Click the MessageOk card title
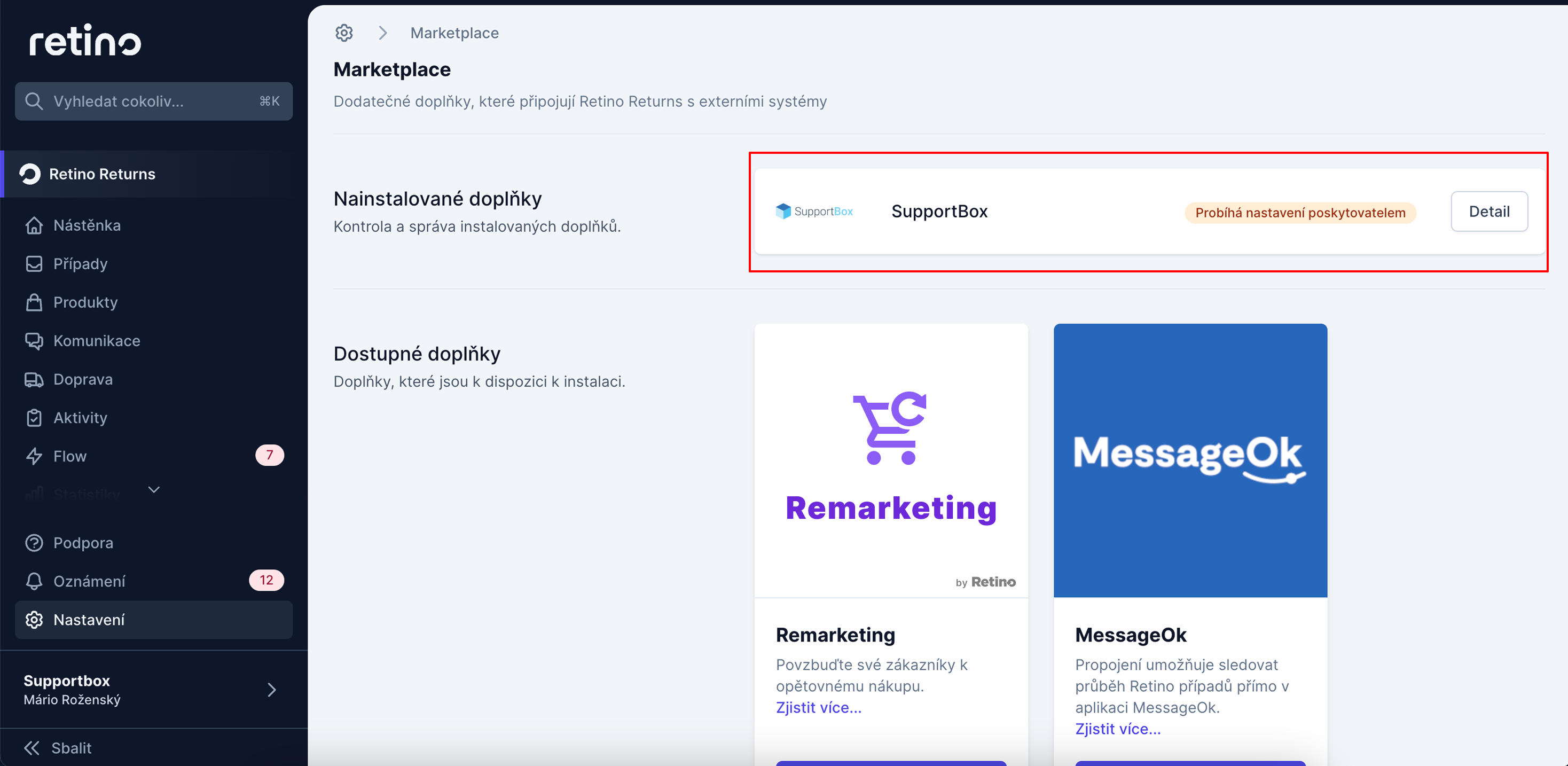The image size is (1568, 766). [1131, 635]
